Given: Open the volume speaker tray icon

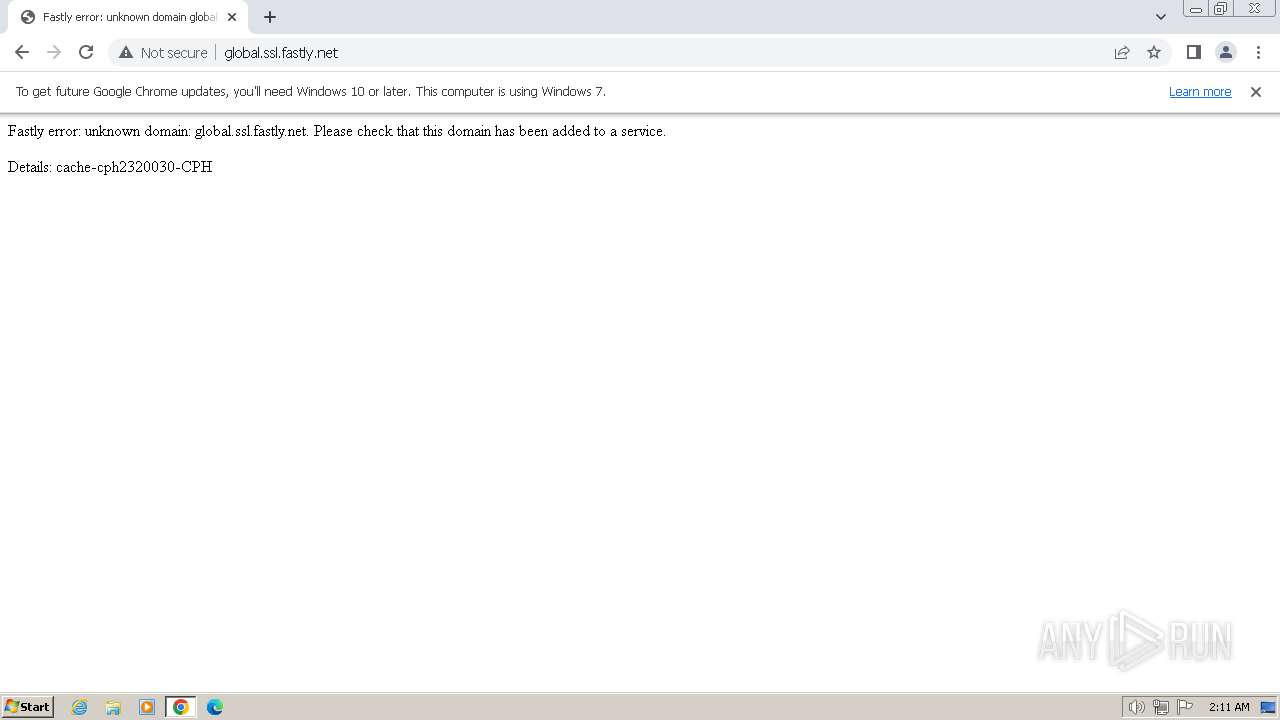Looking at the screenshot, I should [1136, 707].
